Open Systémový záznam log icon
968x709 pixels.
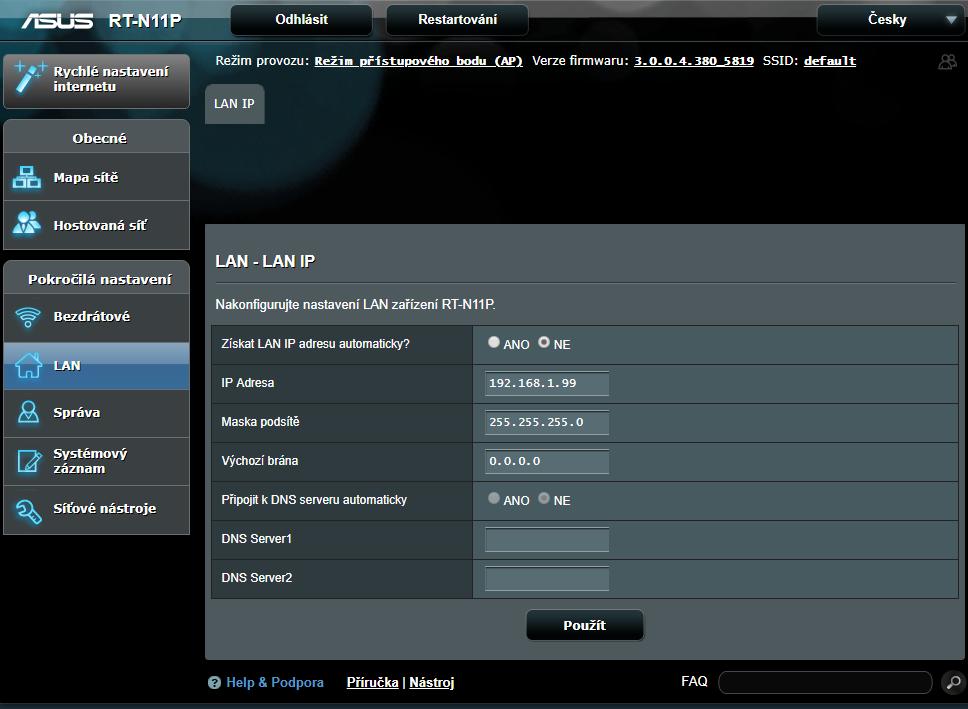point(27,461)
